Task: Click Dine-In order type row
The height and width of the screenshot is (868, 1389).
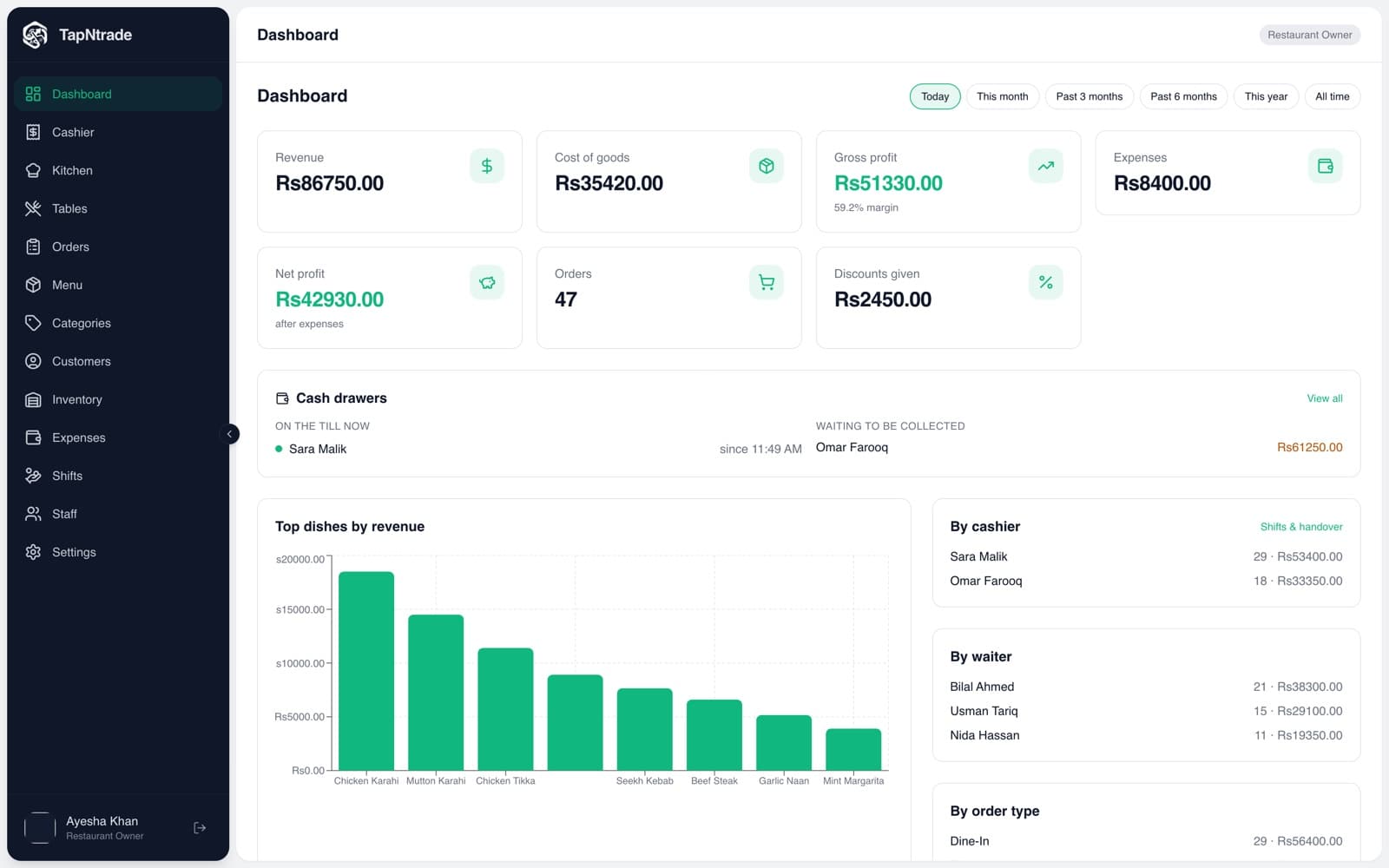Action: coord(1146,841)
